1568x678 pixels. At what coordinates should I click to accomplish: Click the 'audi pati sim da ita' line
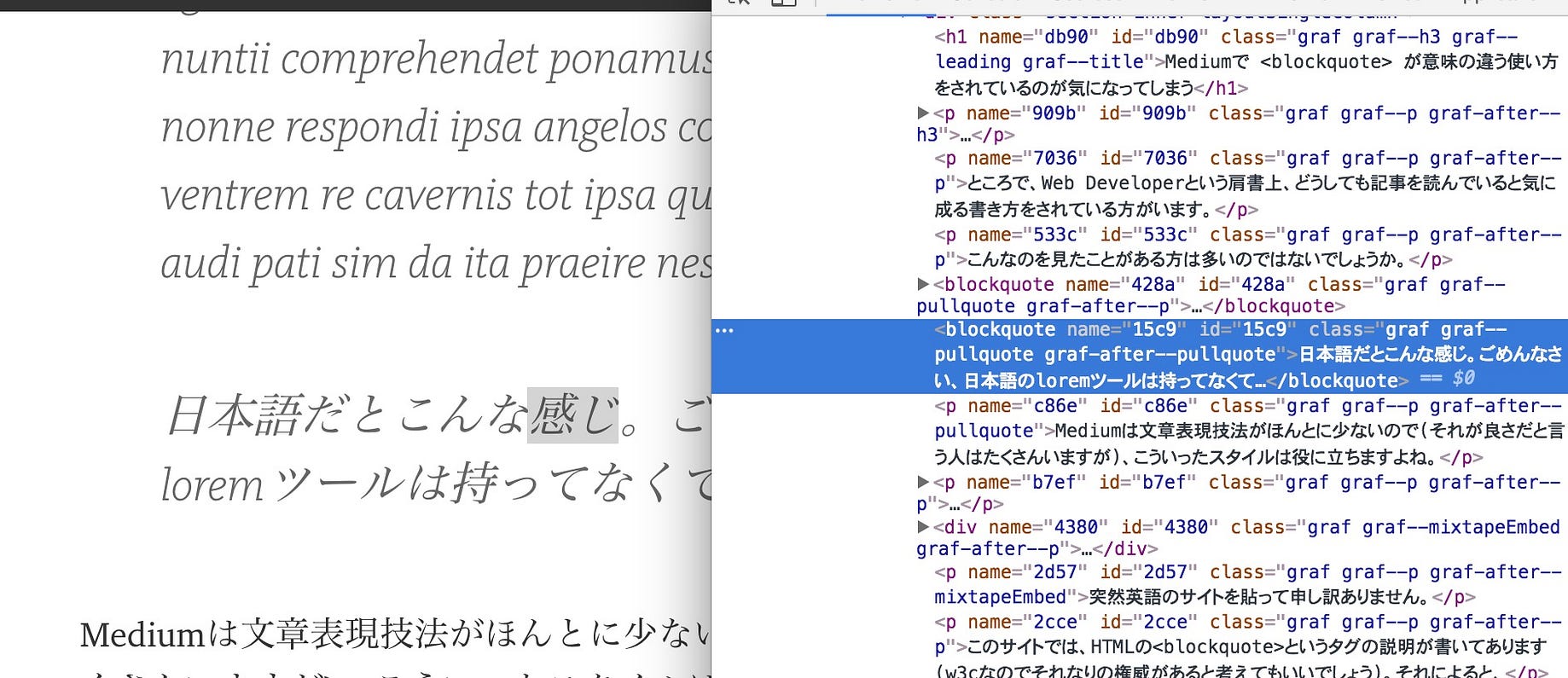pos(436,264)
